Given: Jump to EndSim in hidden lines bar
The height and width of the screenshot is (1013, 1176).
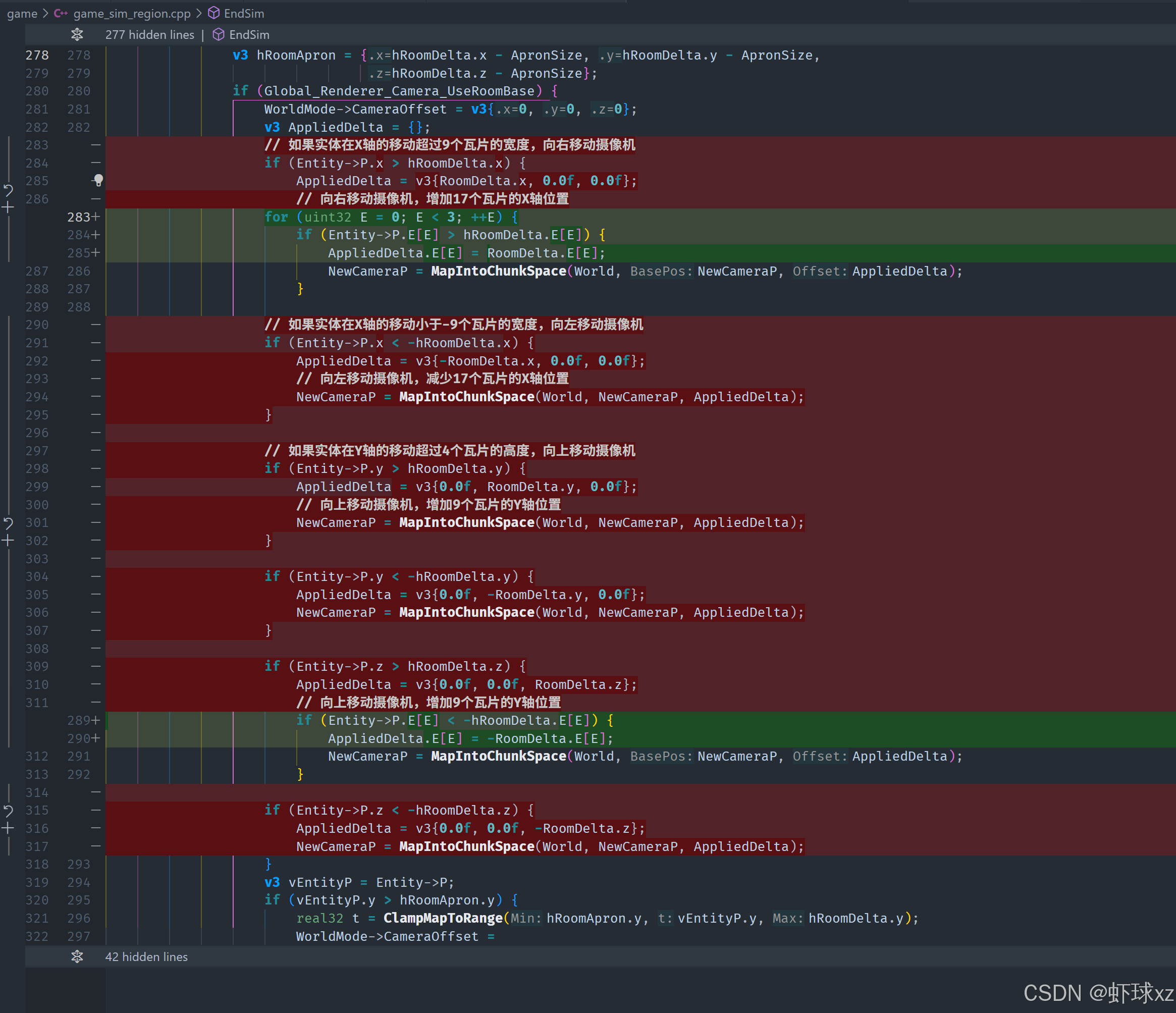Looking at the screenshot, I should click(249, 35).
